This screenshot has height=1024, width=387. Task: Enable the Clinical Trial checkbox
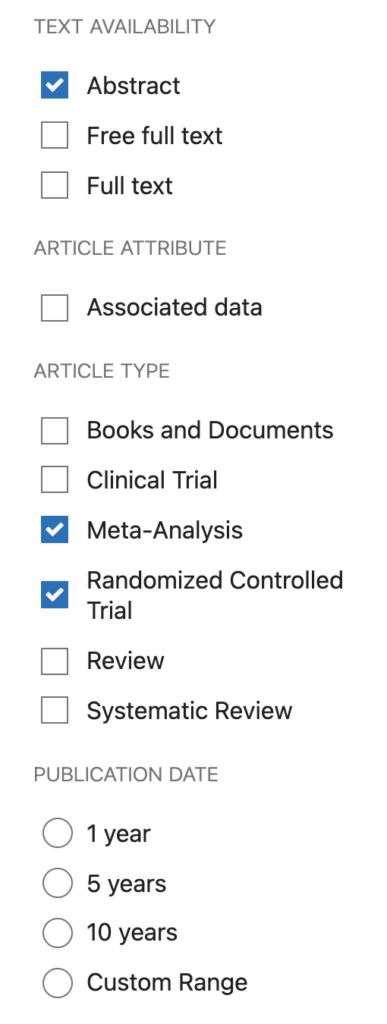coord(54,480)
